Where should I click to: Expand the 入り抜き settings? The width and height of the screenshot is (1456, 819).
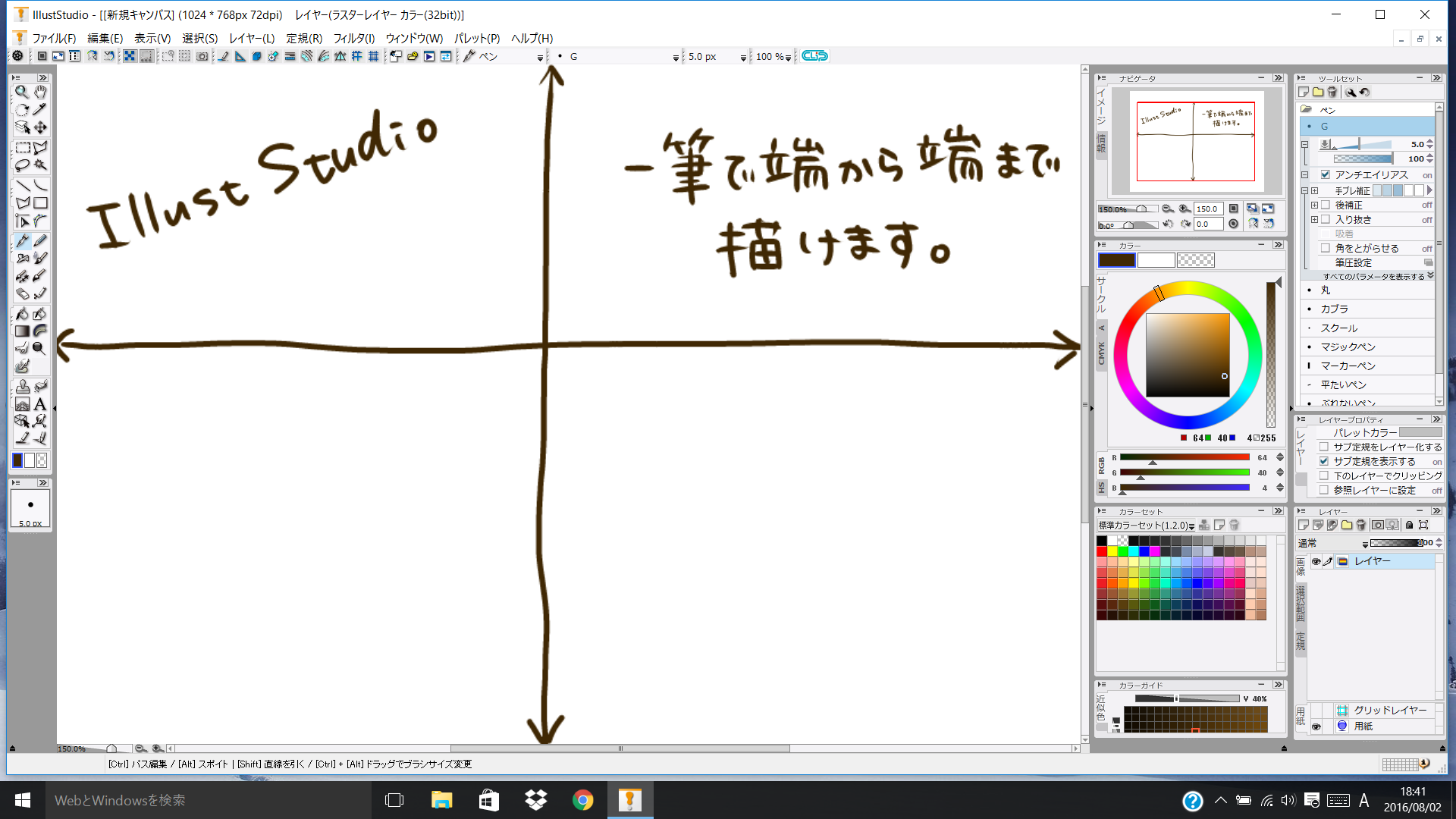pyautogui.click(x=1314, y=220)
